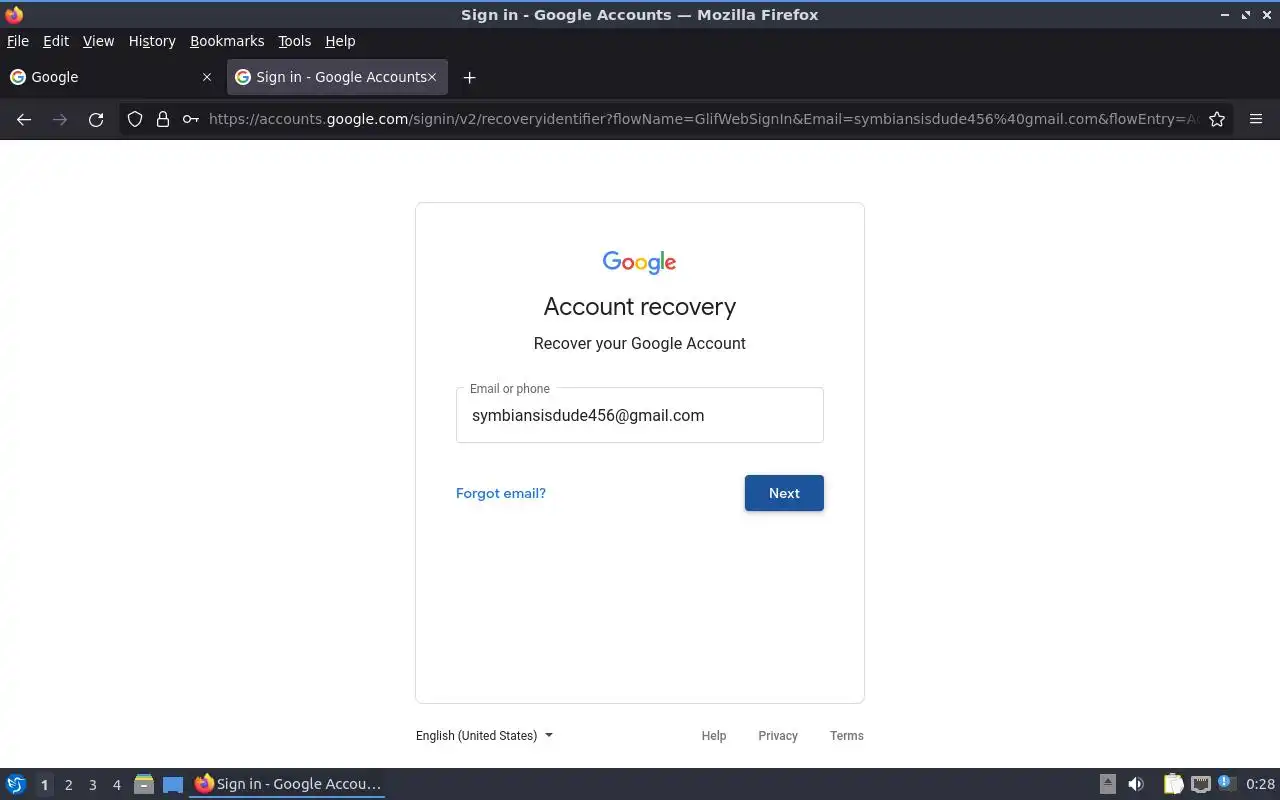This screenshot has width=1280, height=800.
Task: Click the eject media tray icon
Action: [x=1108, y=784]
